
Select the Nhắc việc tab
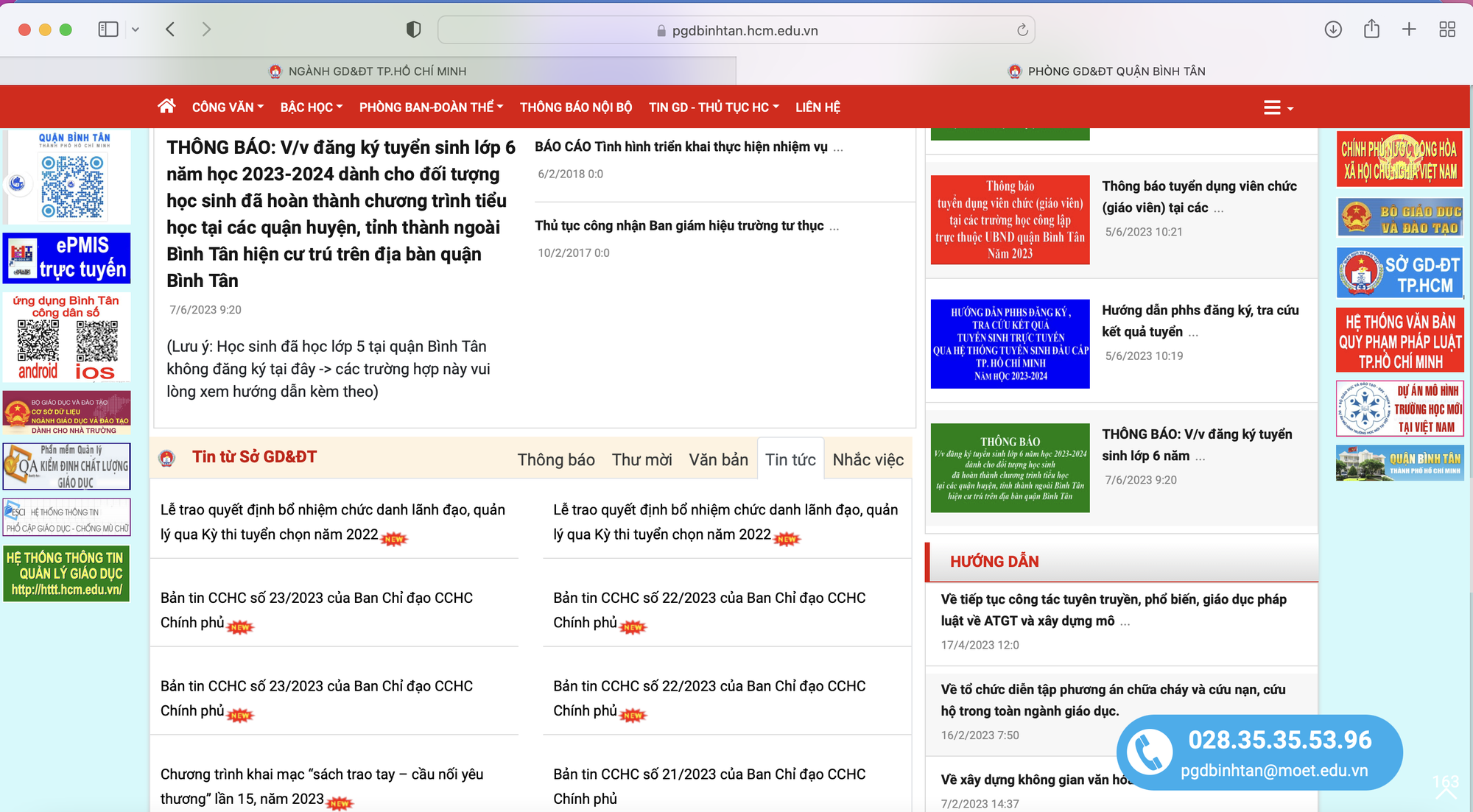click(x=868, y=460)
